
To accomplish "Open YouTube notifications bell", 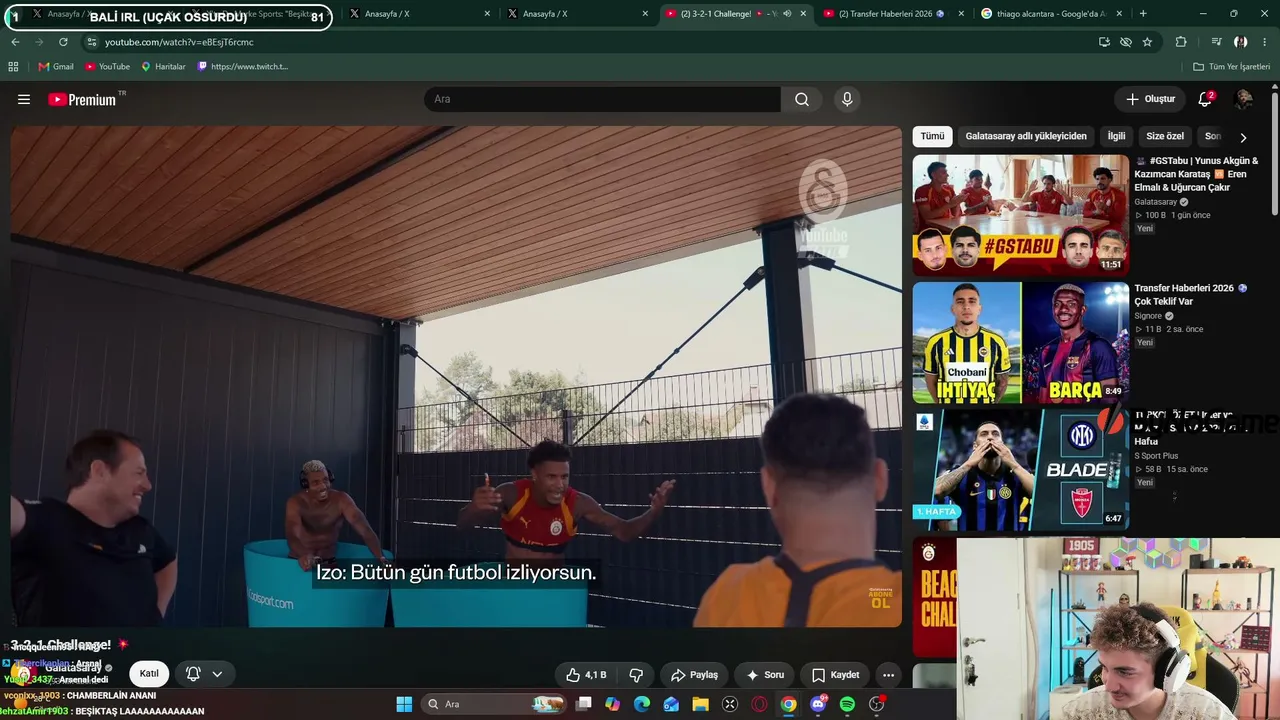I will [1205, 99].
